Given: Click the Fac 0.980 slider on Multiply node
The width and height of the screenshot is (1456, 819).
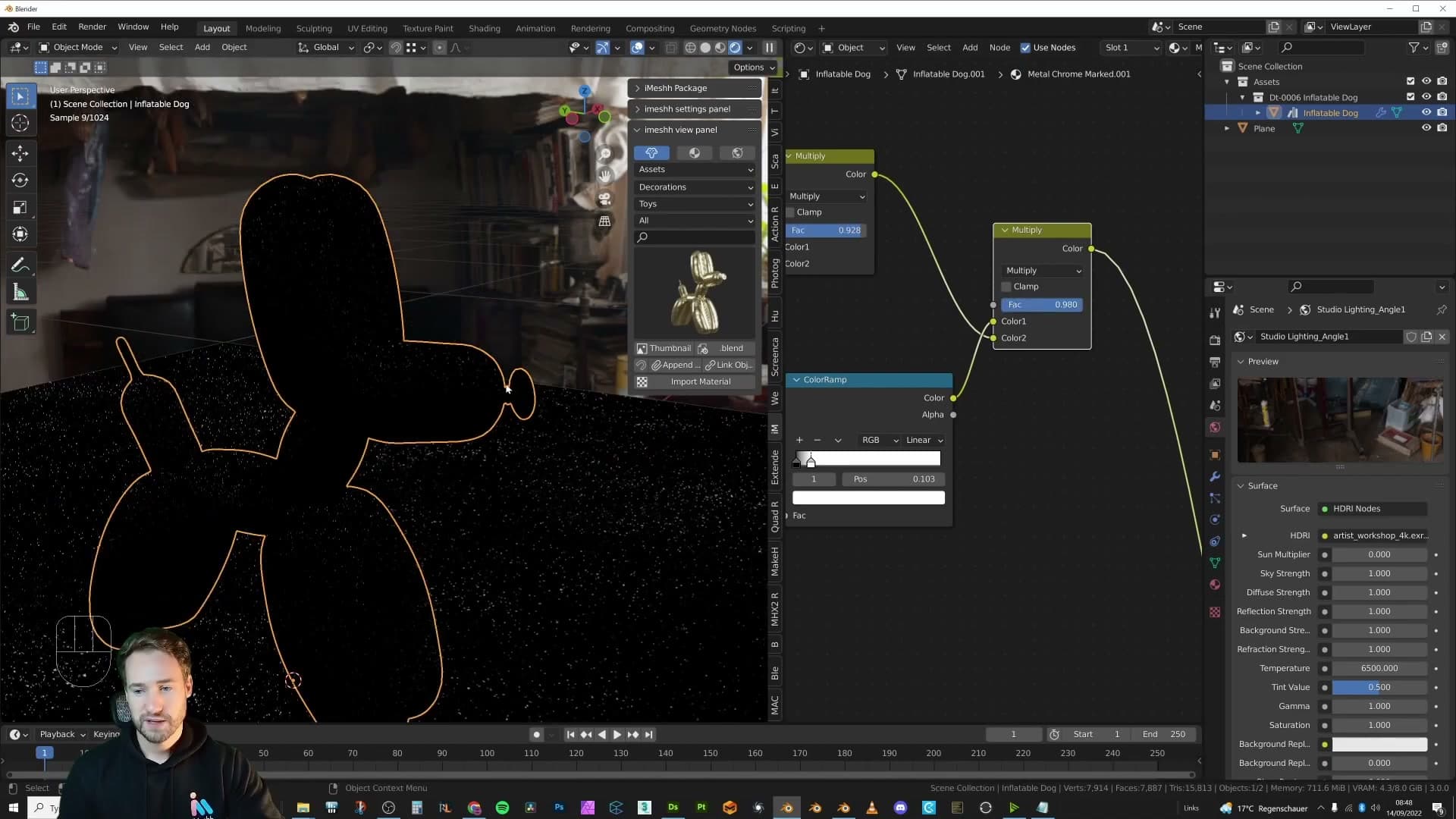Looking at the screenshot, I should 1042,305.
